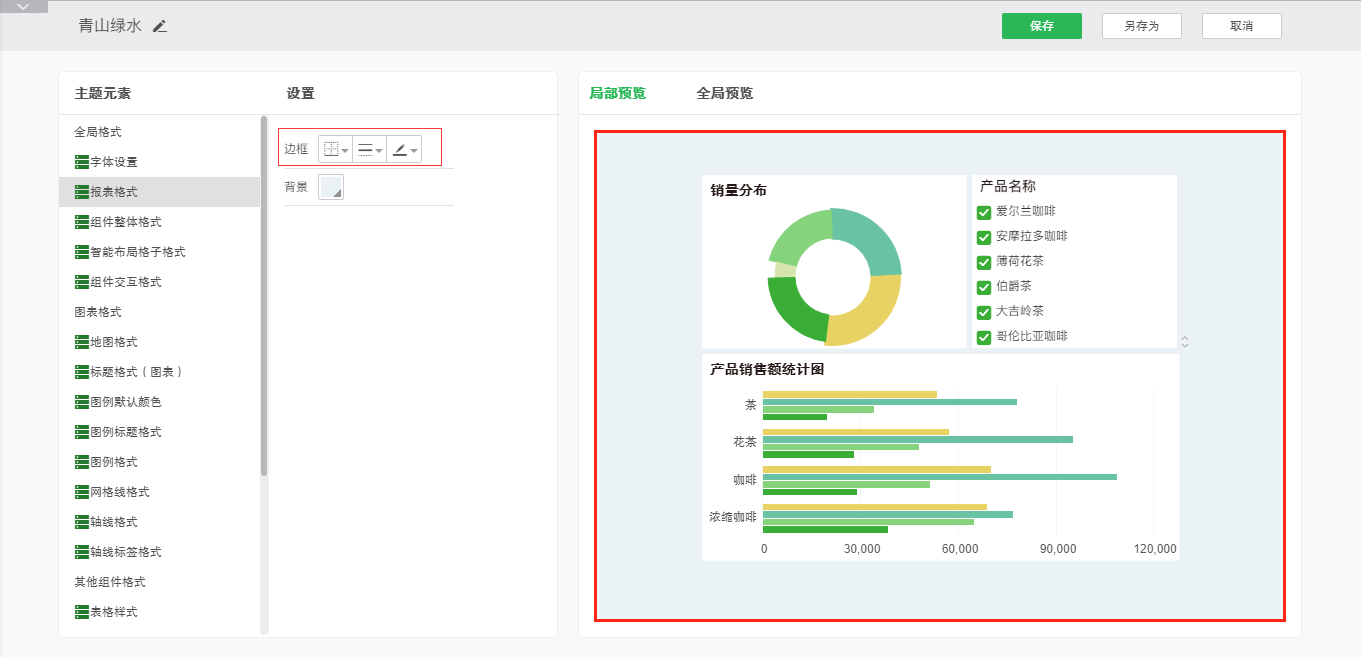
Task: Toggle the 大吉岭茶 checkbox
Action: 984,312
